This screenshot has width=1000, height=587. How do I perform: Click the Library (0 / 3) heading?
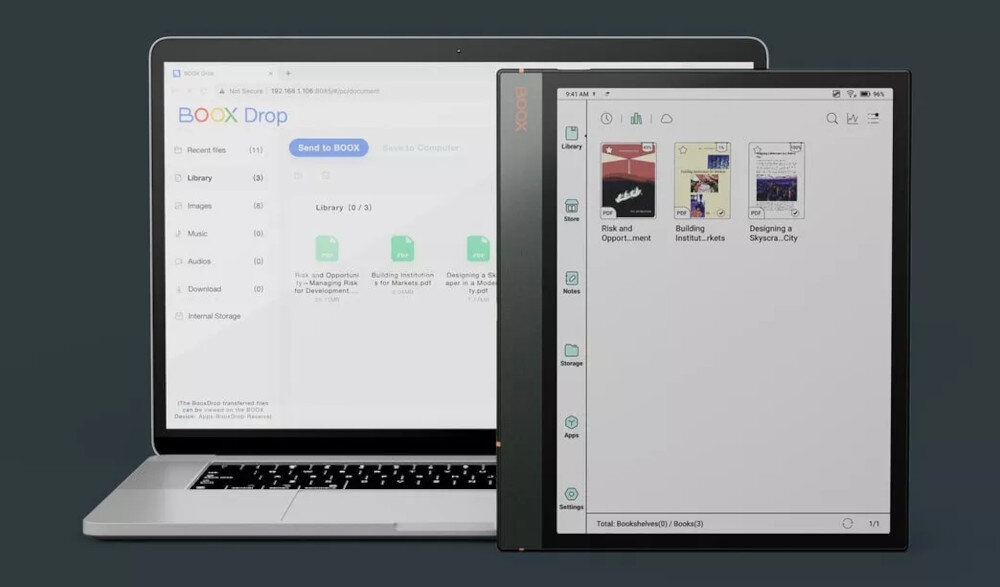[x=344, y=207]
